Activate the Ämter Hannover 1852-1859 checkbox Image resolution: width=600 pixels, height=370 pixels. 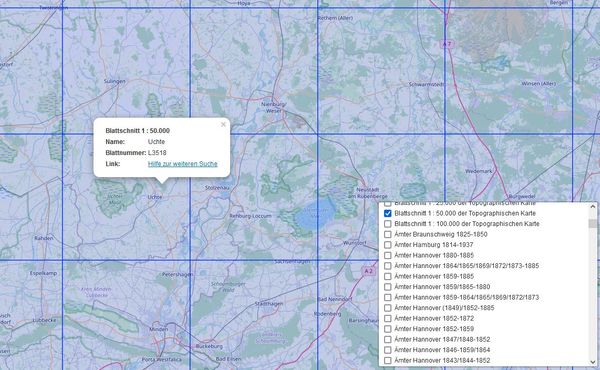tap(388, 329)
